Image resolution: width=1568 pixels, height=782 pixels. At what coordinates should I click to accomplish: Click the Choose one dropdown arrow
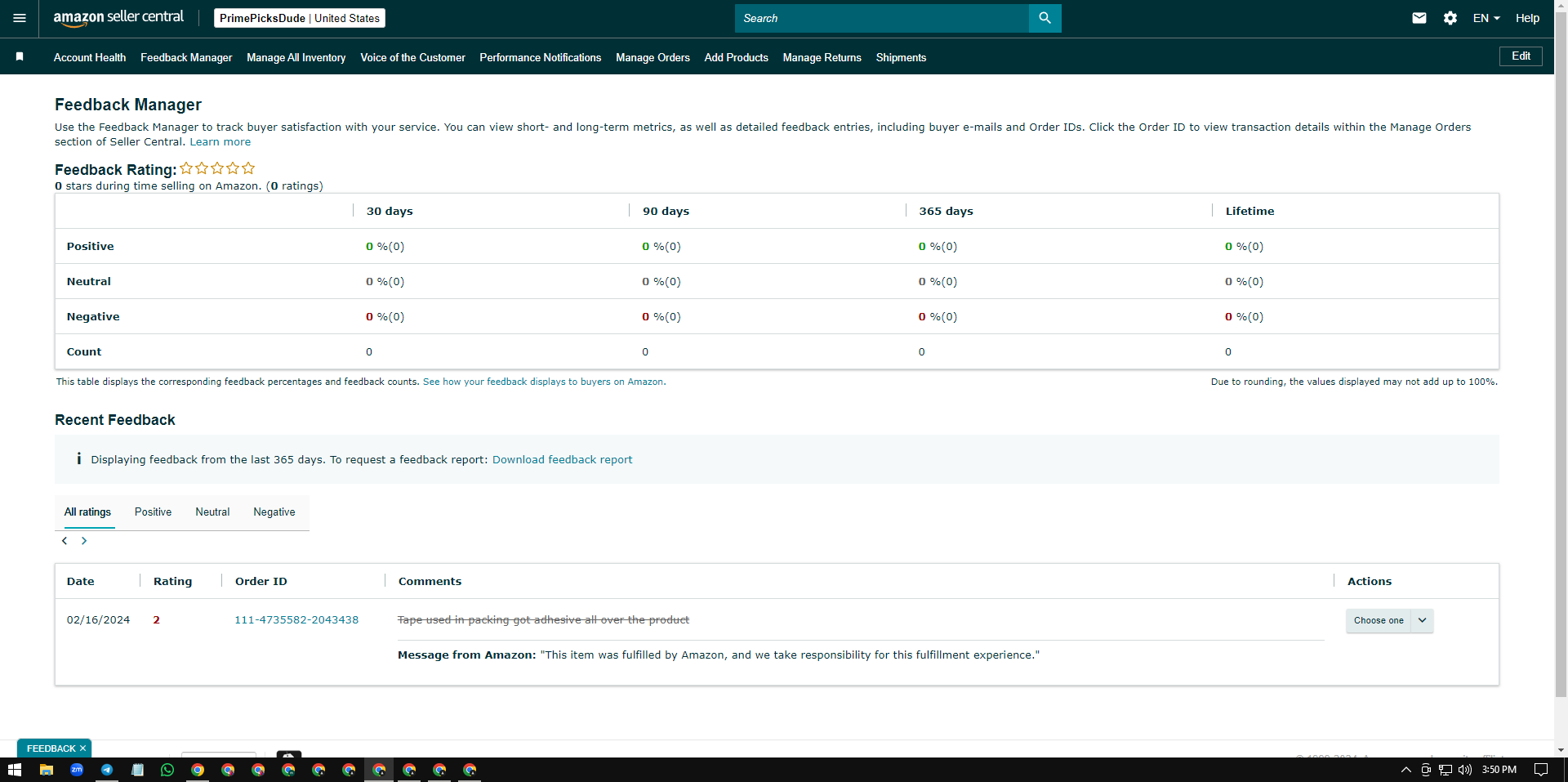[1422, 620]
